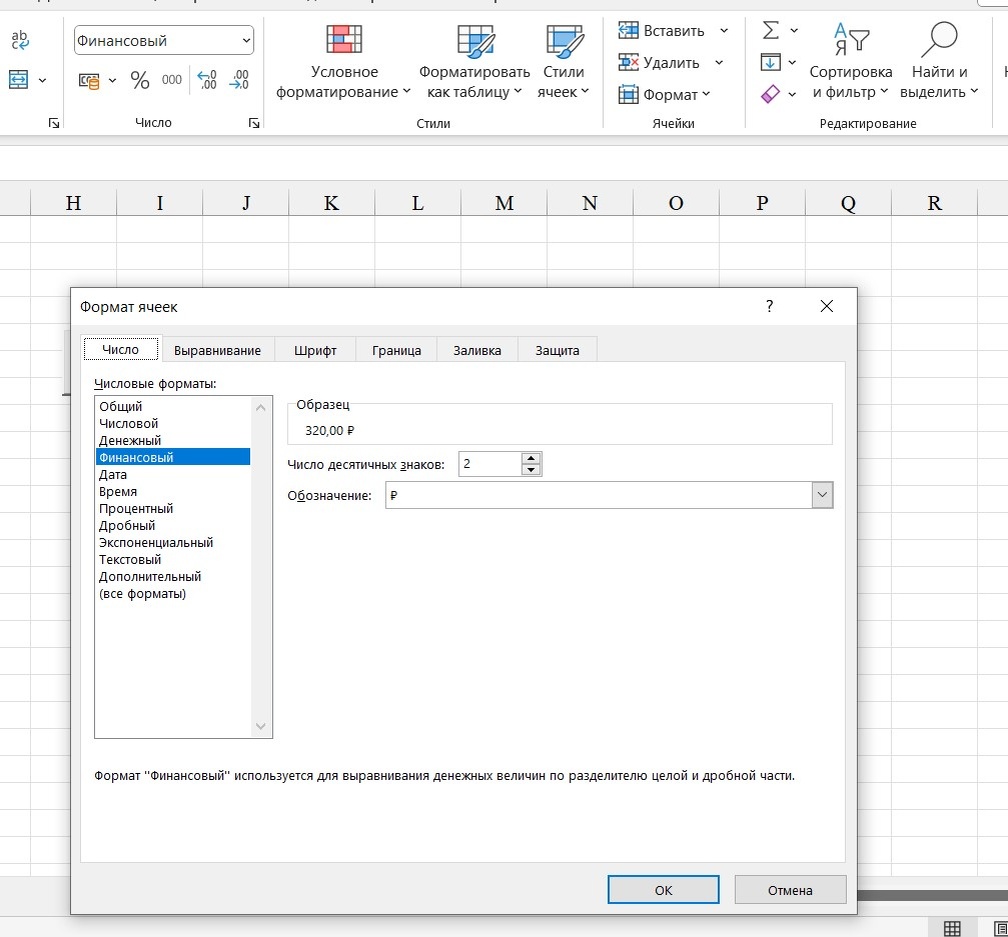
Task: Decrease decimal places icon
Action: [238, 80]
